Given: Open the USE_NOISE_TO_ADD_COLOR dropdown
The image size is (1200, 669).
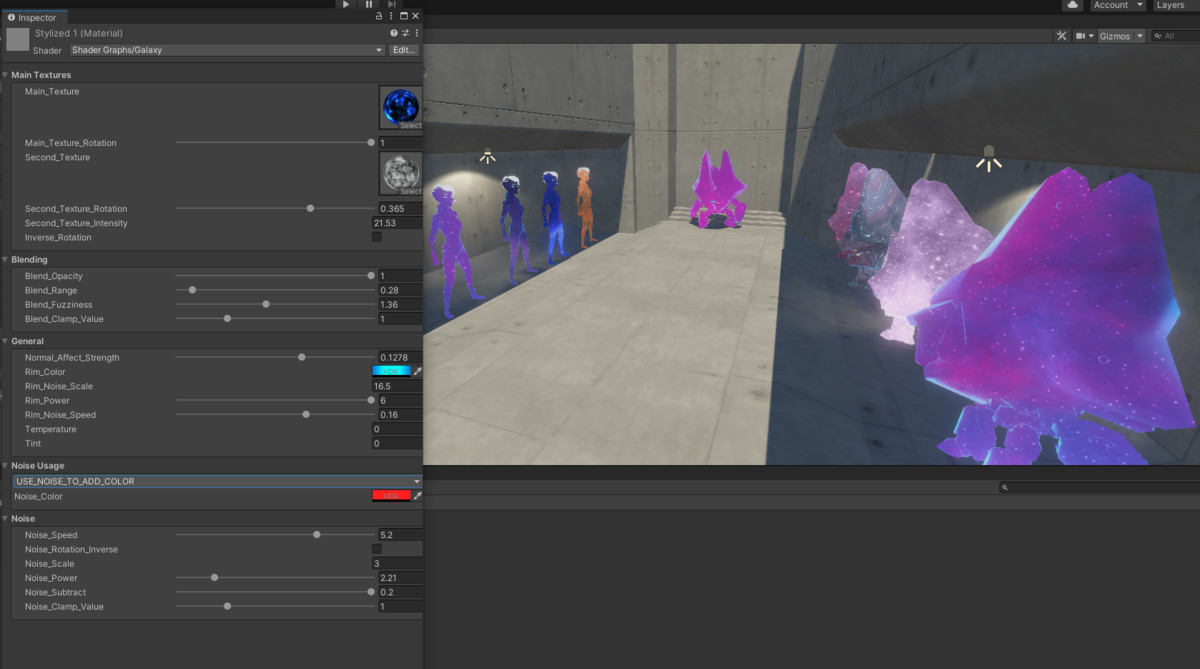Looking at the screenshot, I should [217, 481].
